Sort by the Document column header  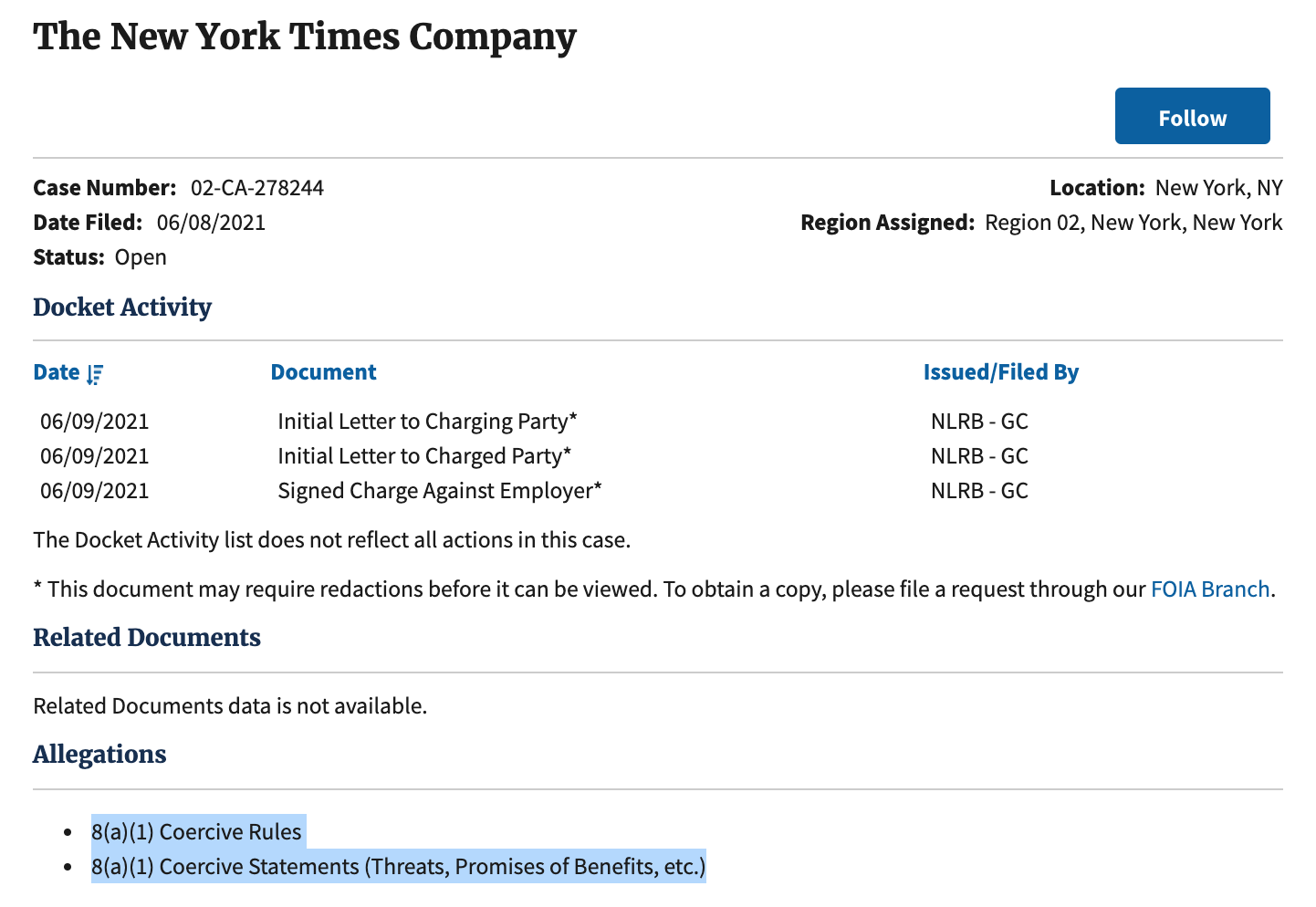pyautogui.click(x=323, y=372)
